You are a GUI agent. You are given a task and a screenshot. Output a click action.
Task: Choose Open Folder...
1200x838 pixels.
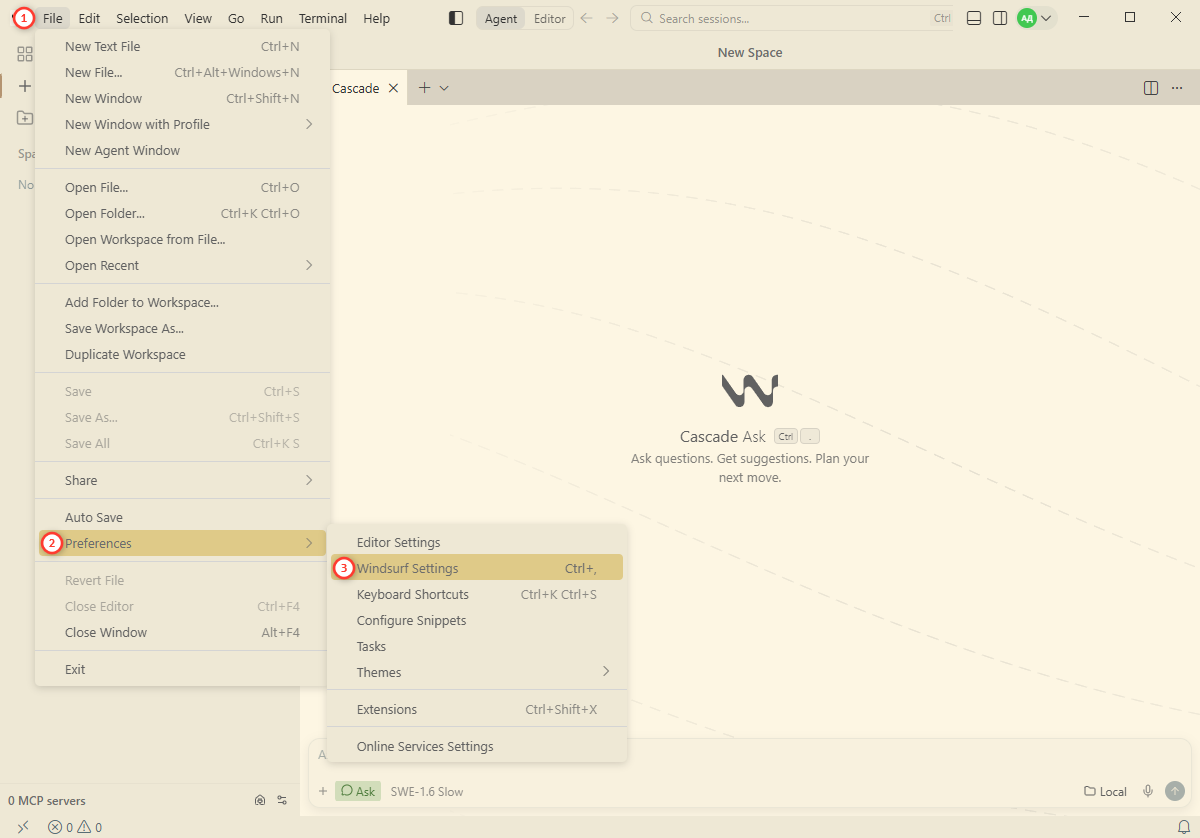[182, 213]
